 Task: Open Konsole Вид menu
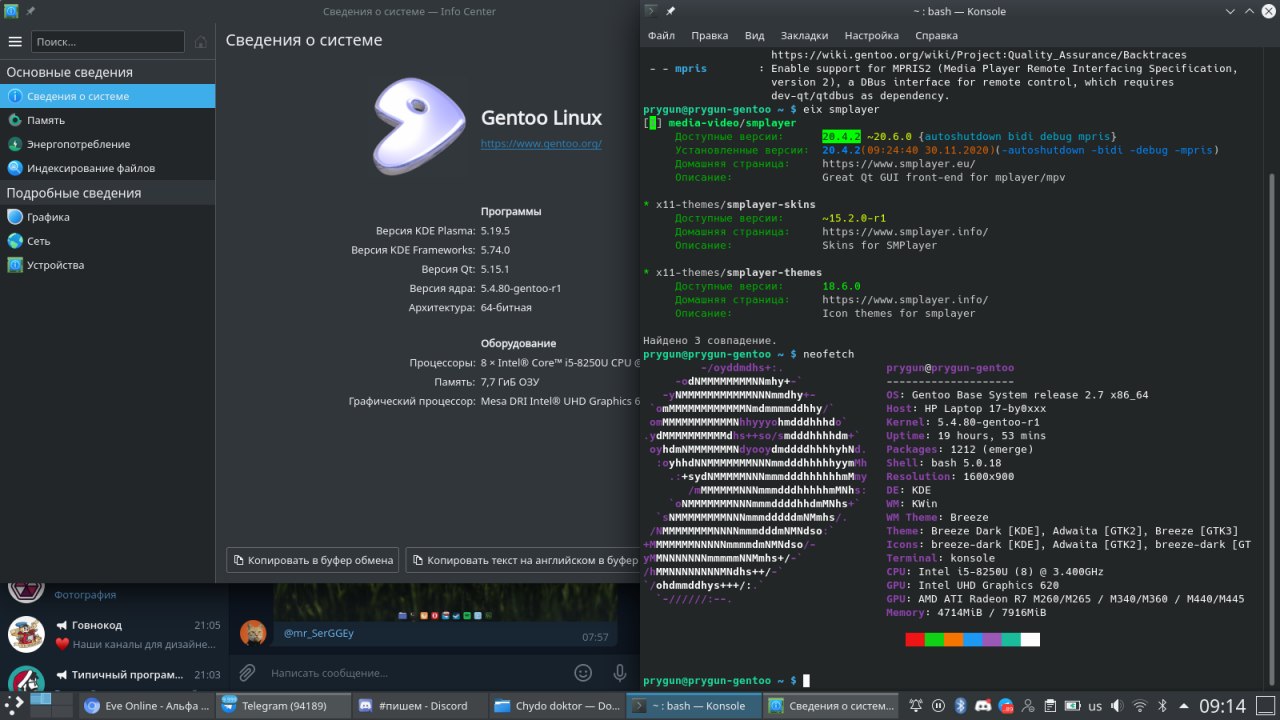click(754, 35)
